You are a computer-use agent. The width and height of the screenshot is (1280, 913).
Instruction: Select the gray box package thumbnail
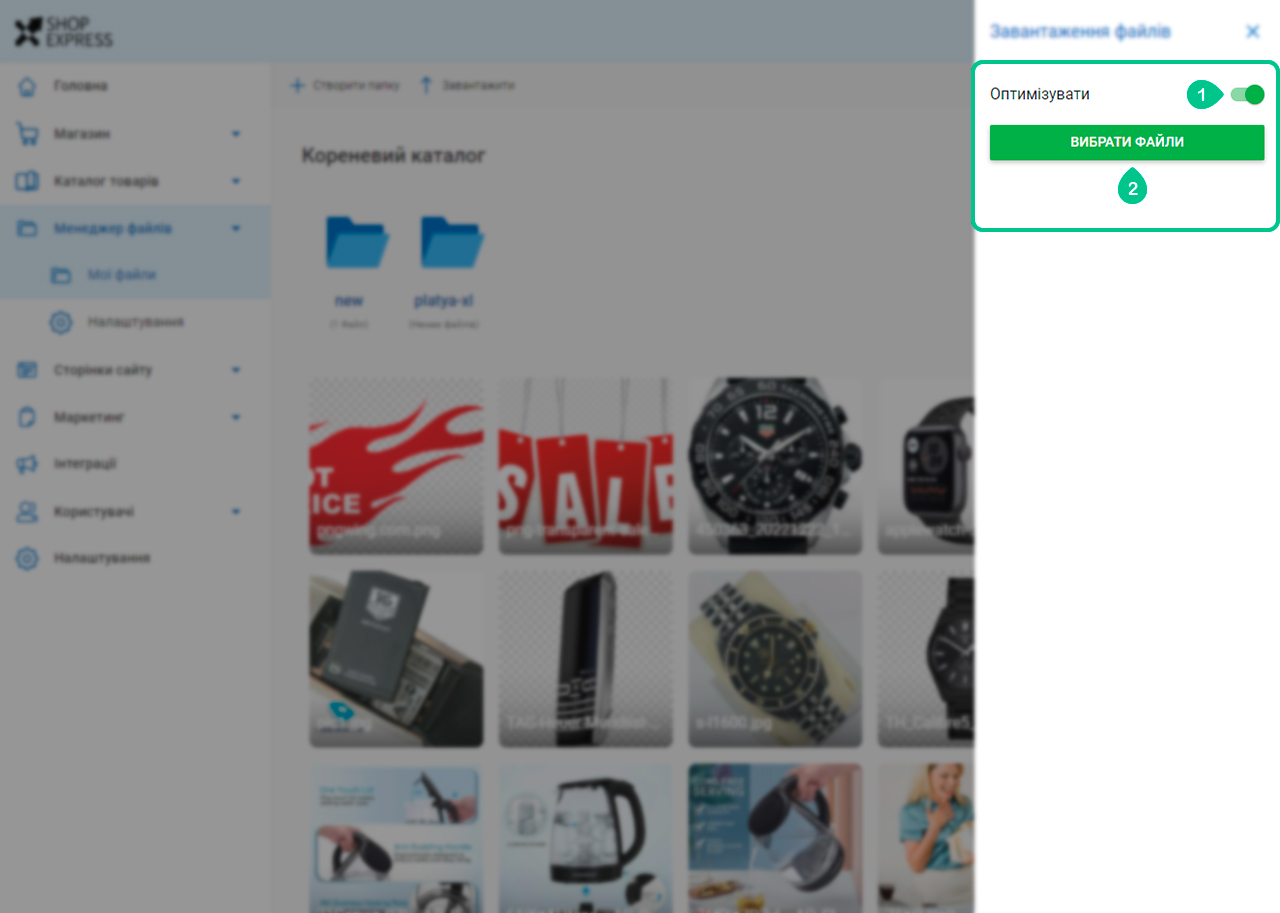pos(396,659)
